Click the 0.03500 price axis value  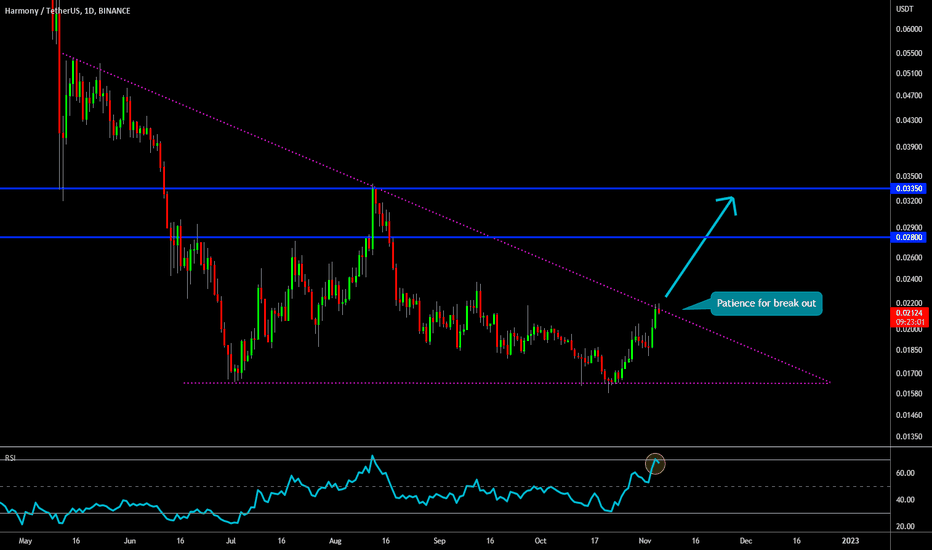click(909, 176)
